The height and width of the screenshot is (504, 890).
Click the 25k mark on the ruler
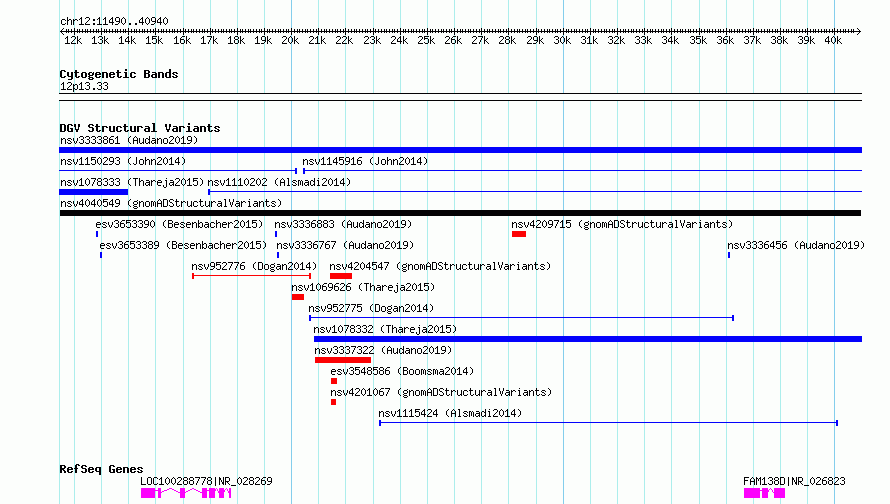tap(426, 40)
